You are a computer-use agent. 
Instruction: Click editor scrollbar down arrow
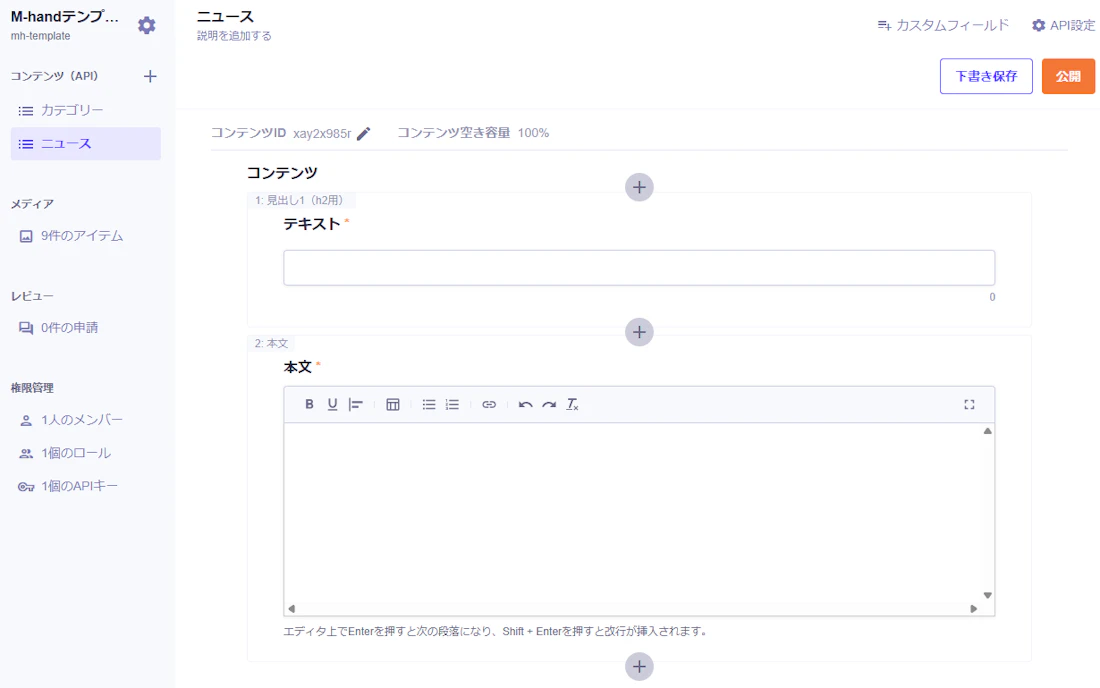tap(988, 595)
